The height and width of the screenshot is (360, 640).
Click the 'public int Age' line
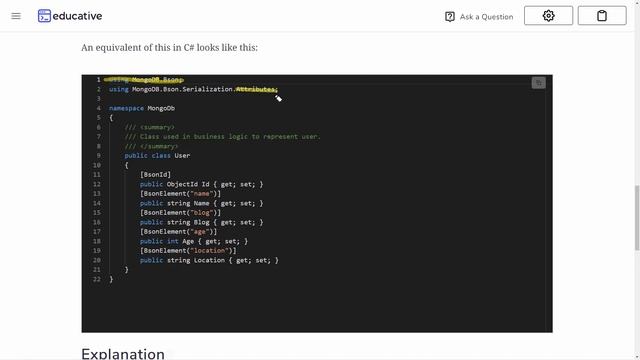[x=193, y=241]
